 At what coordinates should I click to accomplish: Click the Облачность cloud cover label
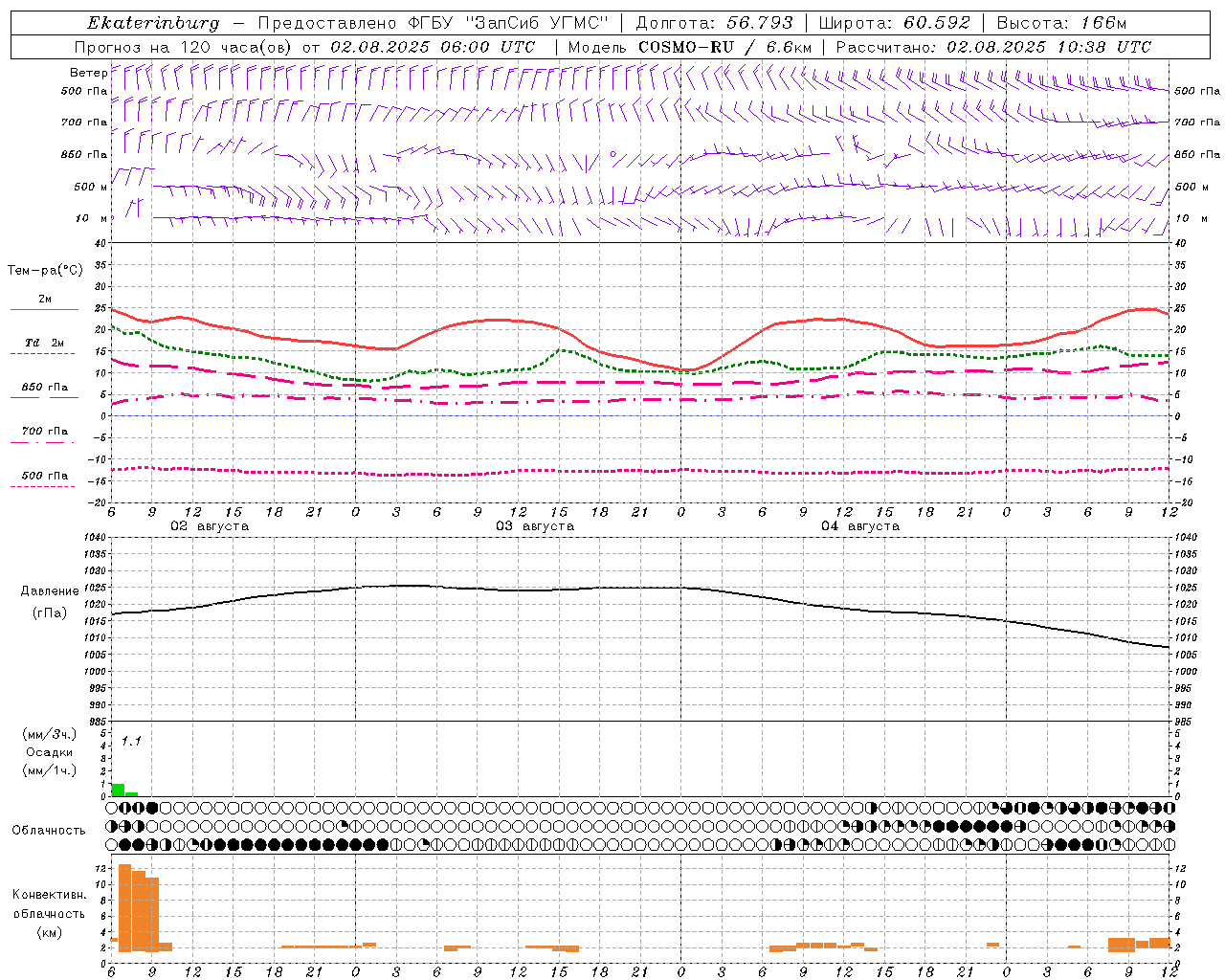(x=49, y=830)
